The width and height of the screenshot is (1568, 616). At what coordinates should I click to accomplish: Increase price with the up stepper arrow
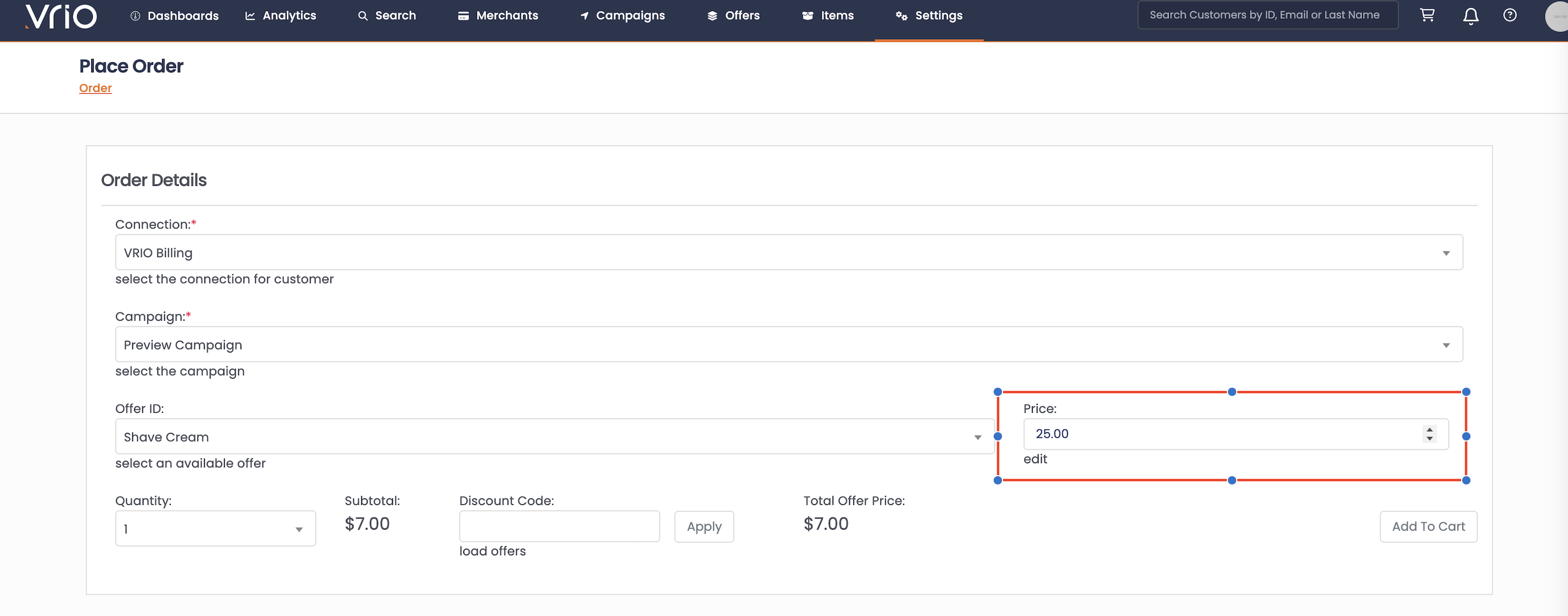click(x=1429, y=430)
